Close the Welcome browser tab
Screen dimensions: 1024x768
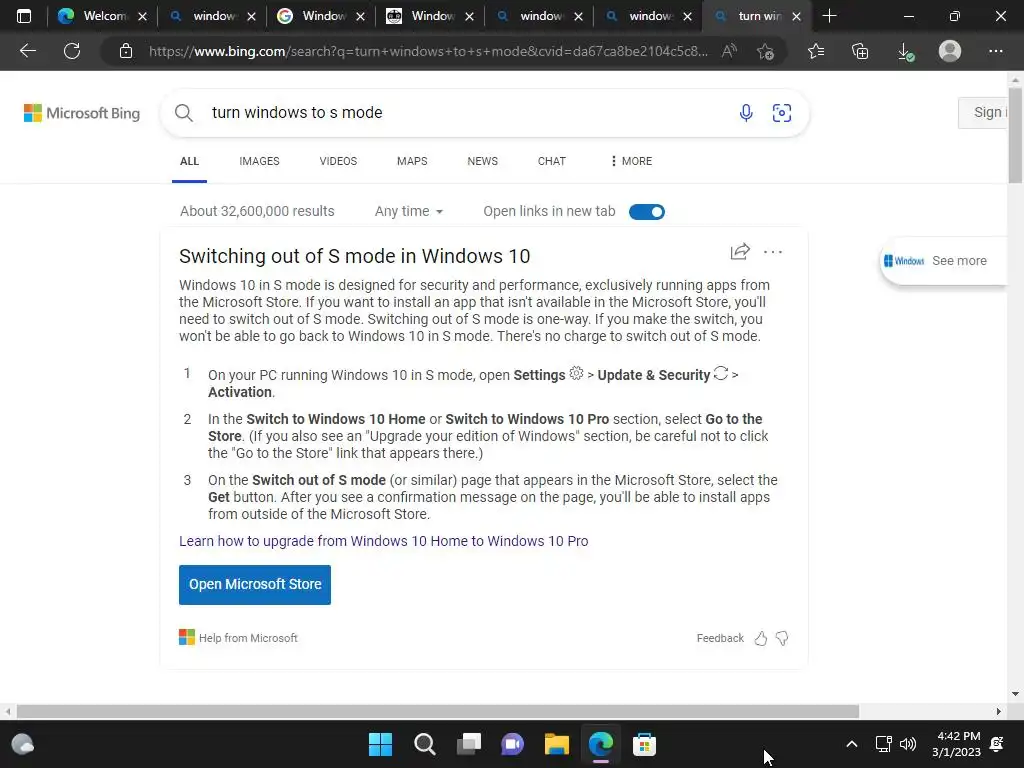pyautogui.click(x=143, y=17)
